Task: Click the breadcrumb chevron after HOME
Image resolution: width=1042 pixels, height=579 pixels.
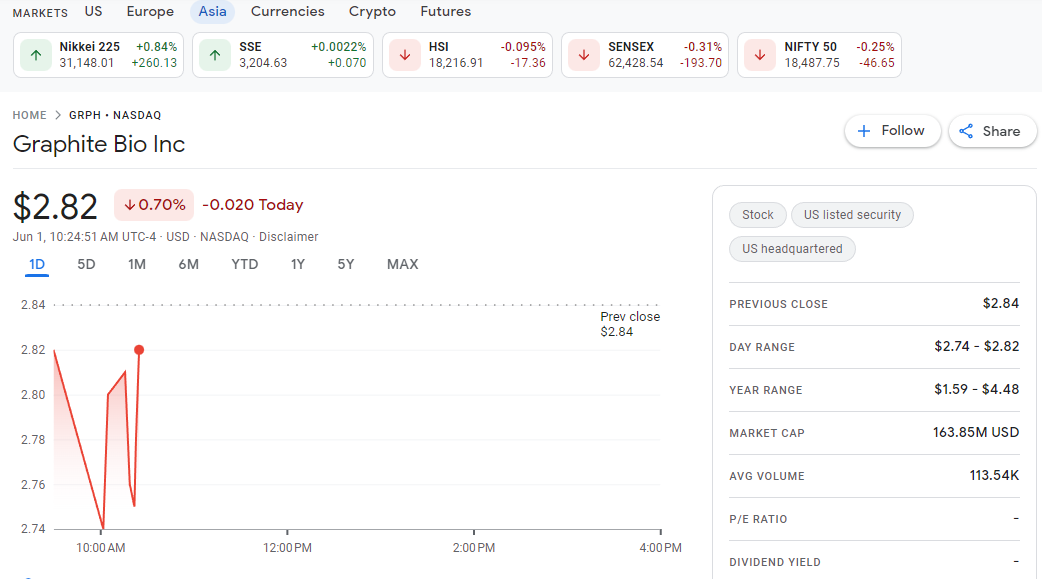Action: pyautogui.click(x=58, y=115)
